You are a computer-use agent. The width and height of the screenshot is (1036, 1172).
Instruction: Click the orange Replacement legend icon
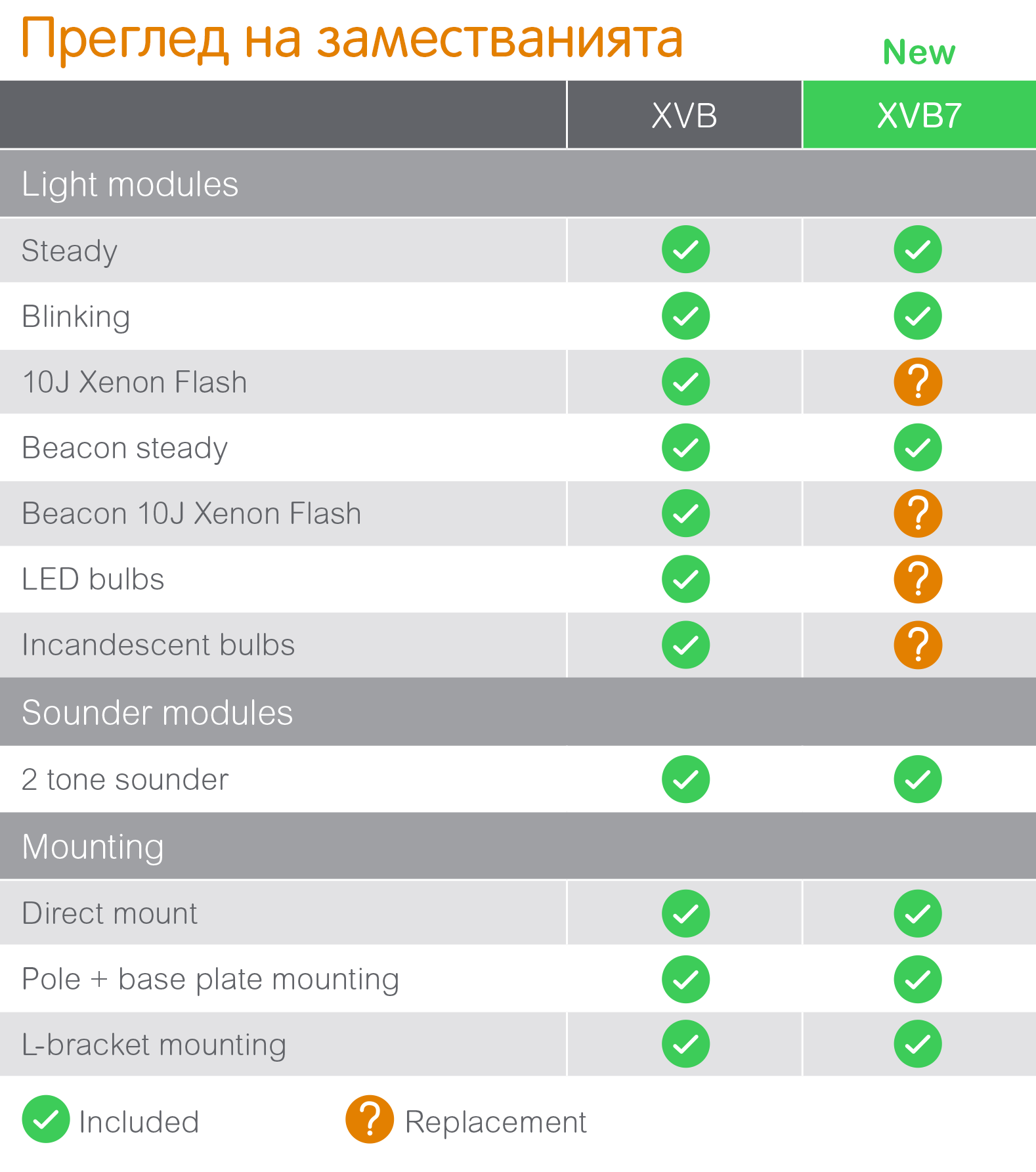point(370,1119)
